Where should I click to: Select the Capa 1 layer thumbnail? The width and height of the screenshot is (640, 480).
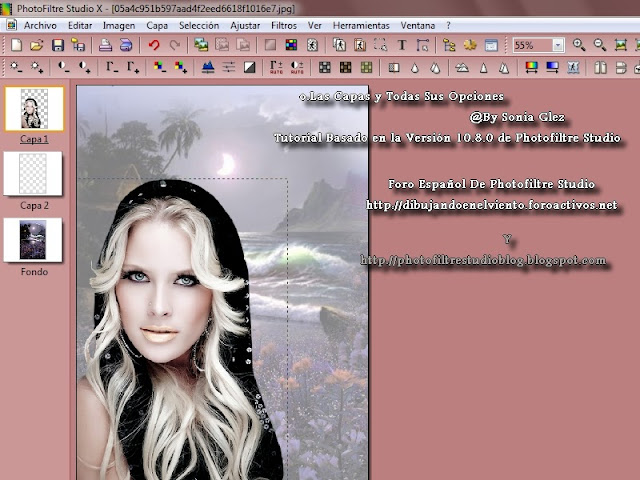(34, 109)
